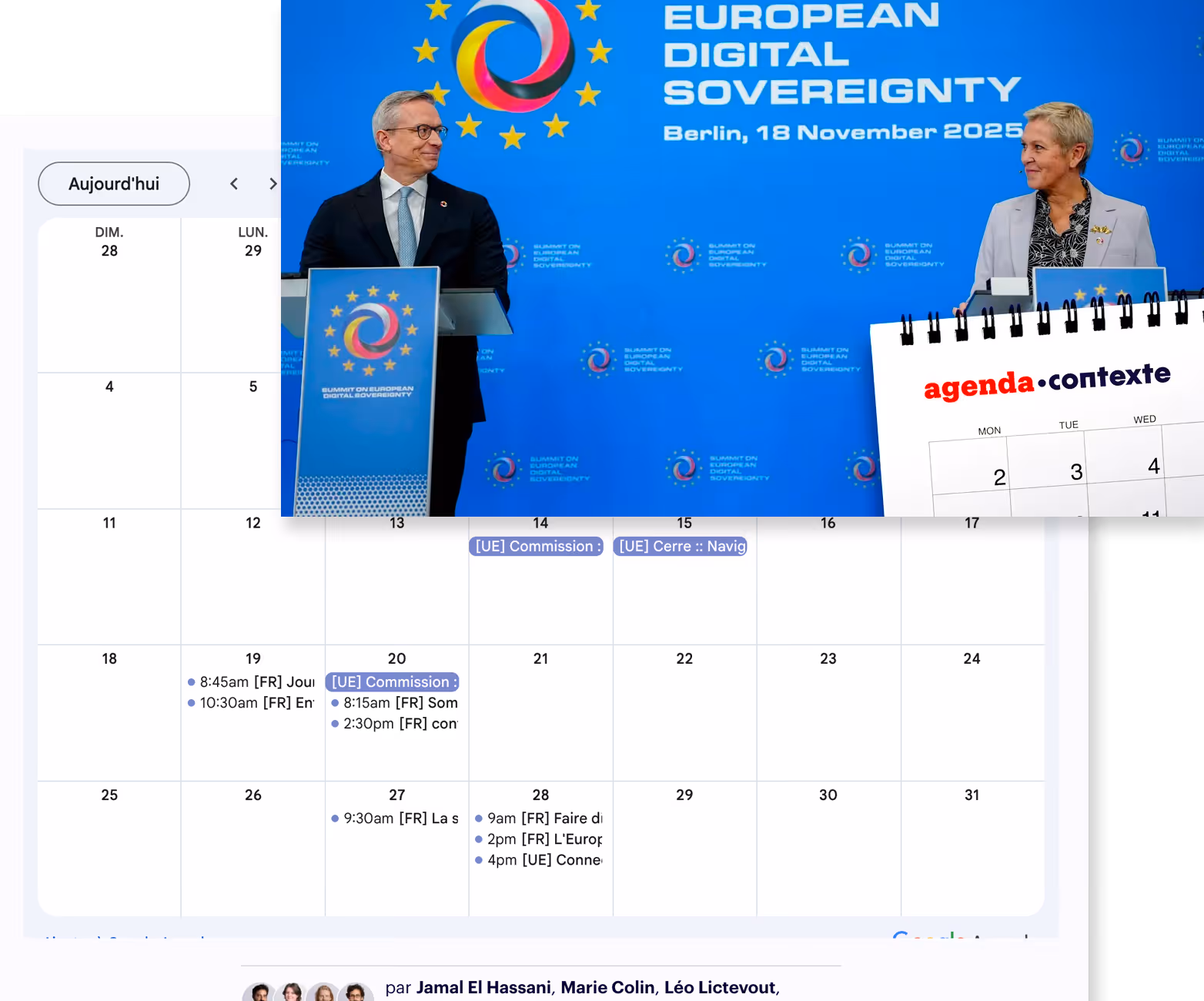Select calendar day 4
Image resolution: width=1204 pixels, height=1001 pixels.
[109, 387]
